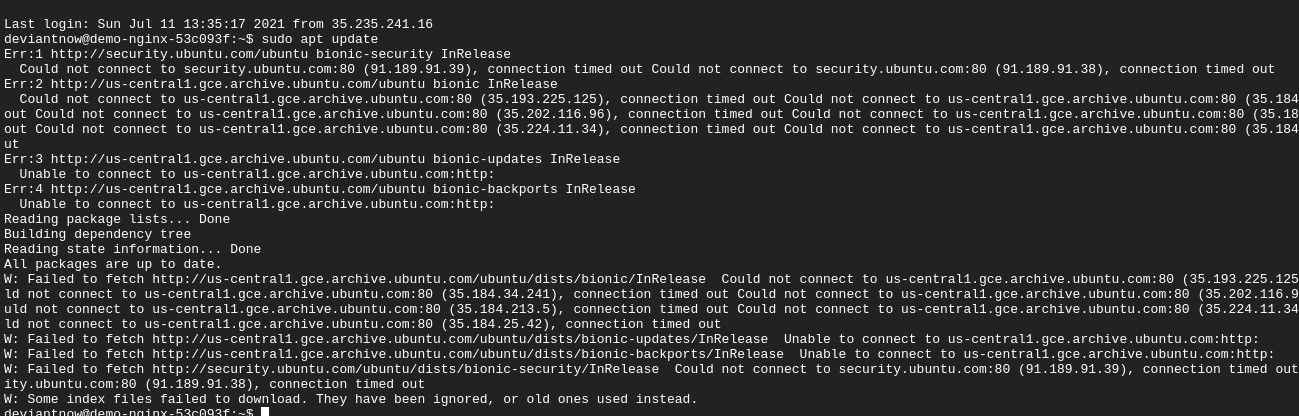Click the "sudo apt update" command text
This screenshot has height=416, width=1299.
point(320,39)
